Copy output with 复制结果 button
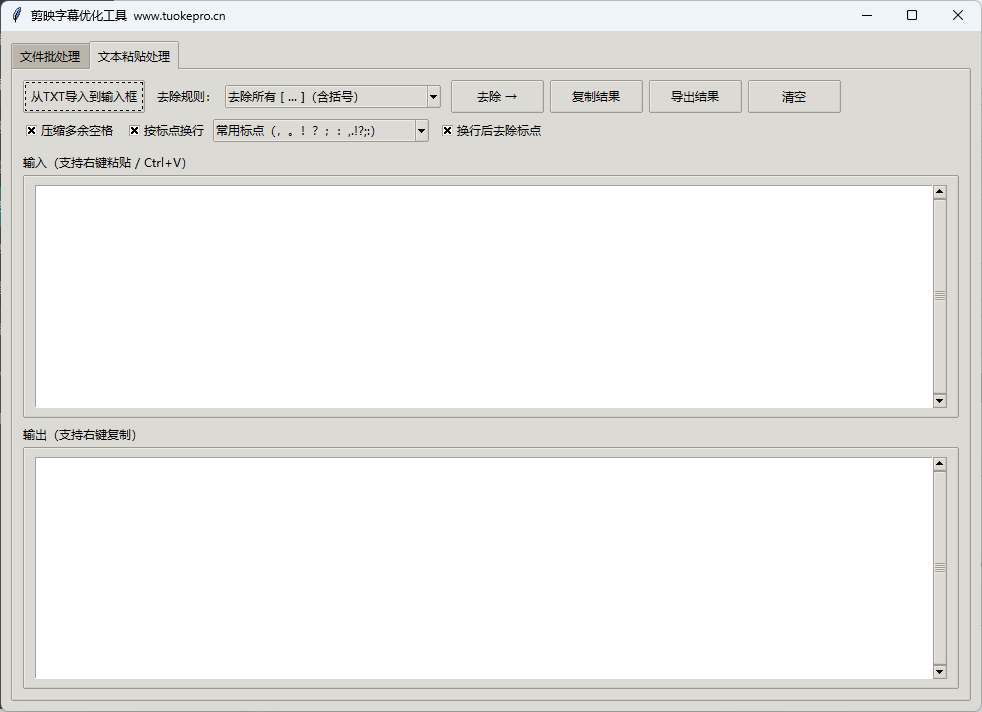This screenshot has width=982, height=712. pos(596,97)
